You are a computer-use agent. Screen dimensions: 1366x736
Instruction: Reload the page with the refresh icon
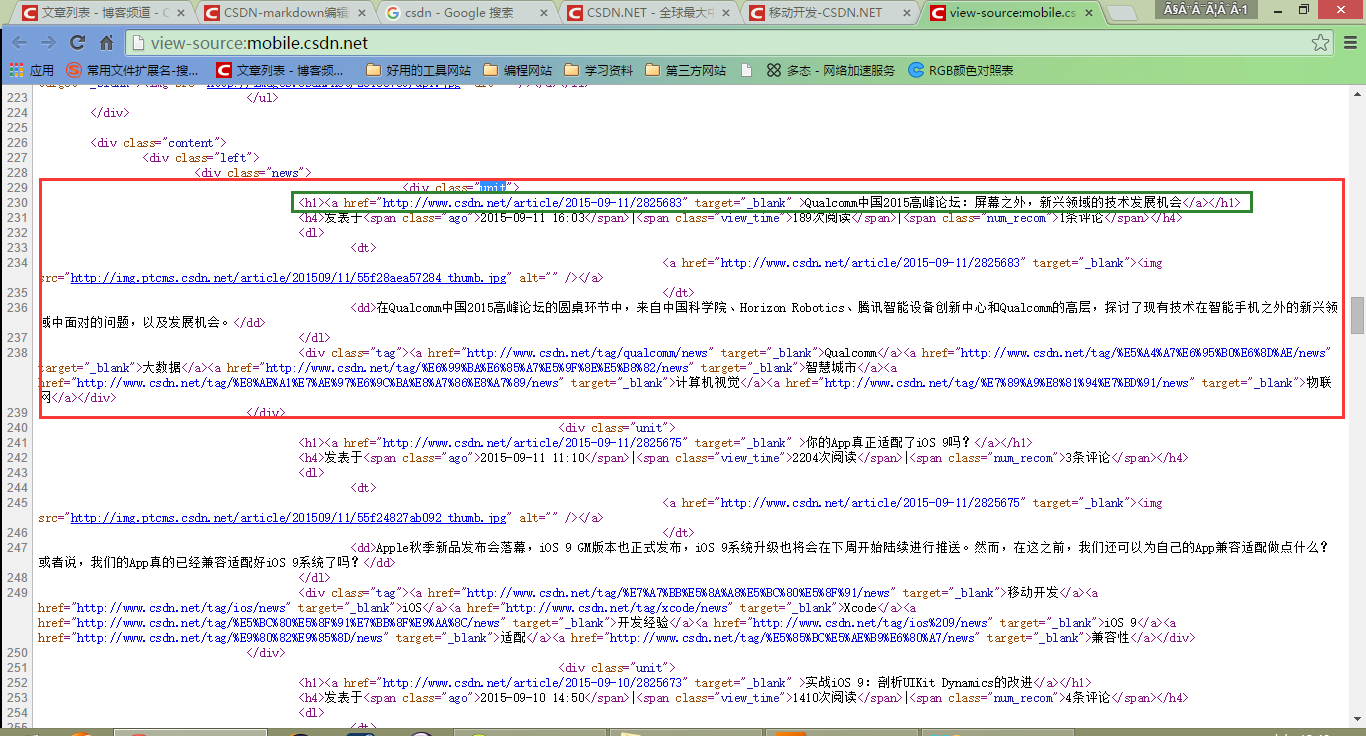pos(76,44)
